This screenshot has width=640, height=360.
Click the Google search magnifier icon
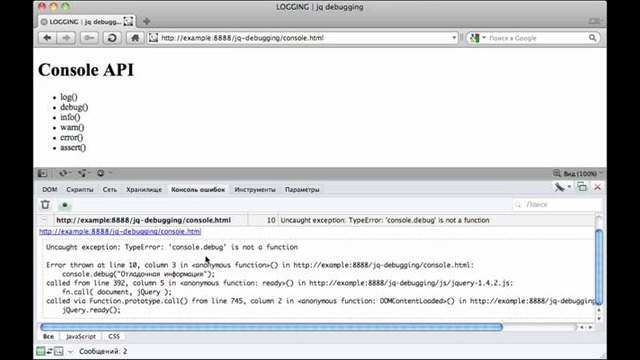click(x=592, y=38)
